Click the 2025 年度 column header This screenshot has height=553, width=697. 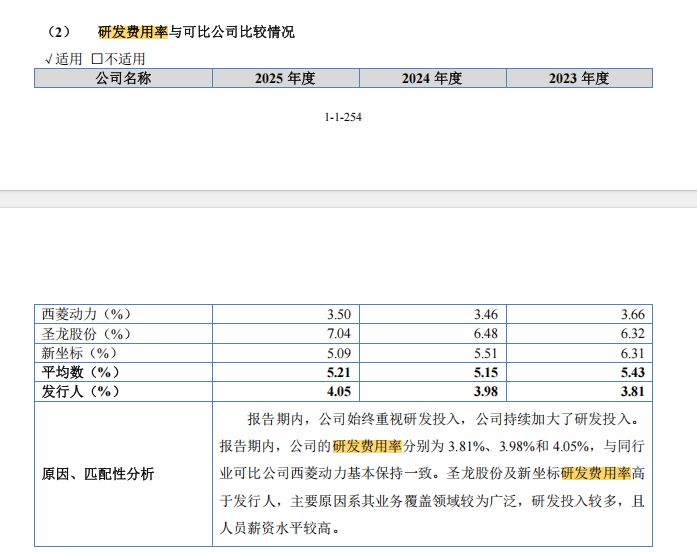(285, 78)
